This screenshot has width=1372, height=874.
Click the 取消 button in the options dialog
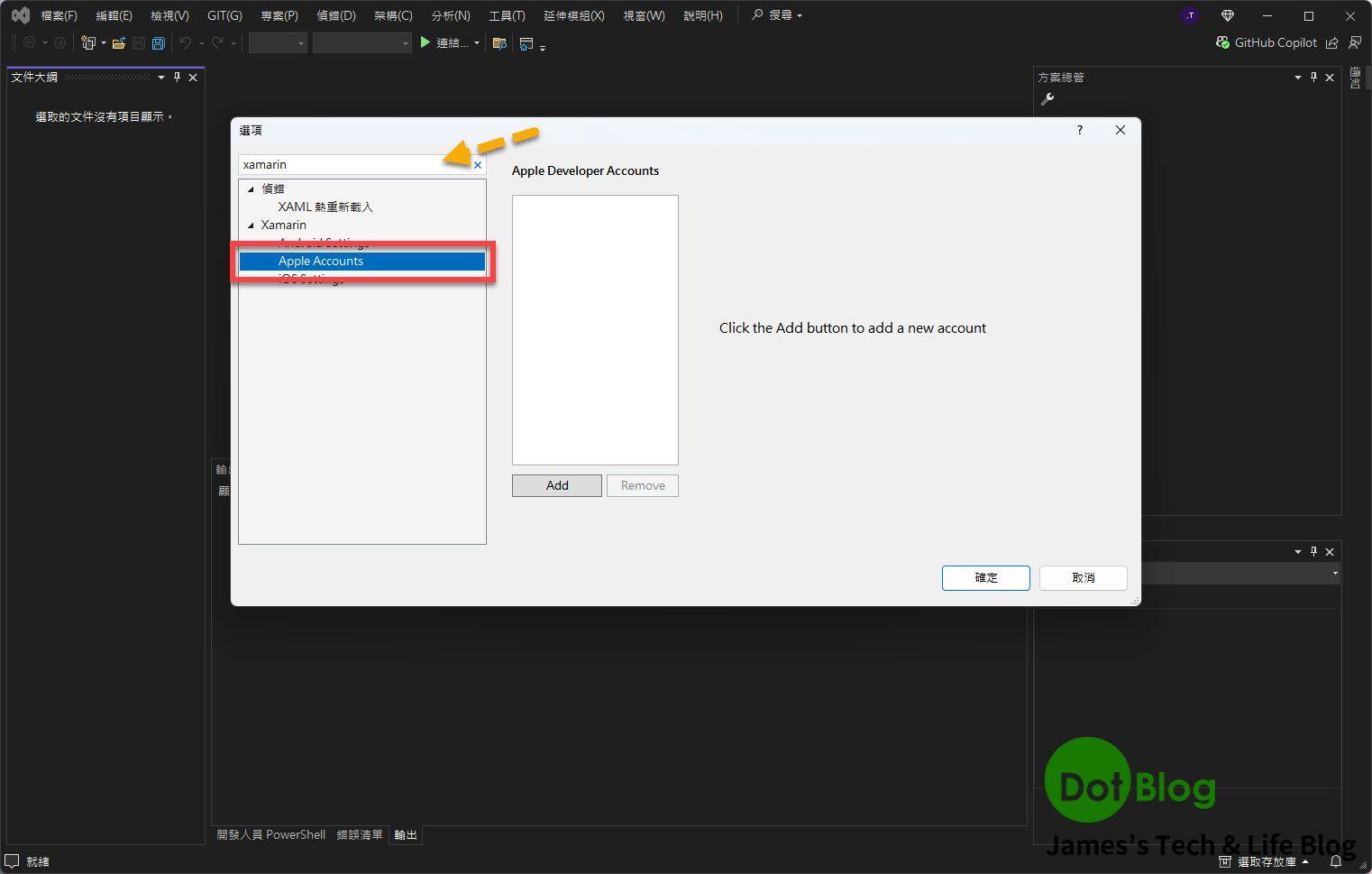[x=1083, y=578]
